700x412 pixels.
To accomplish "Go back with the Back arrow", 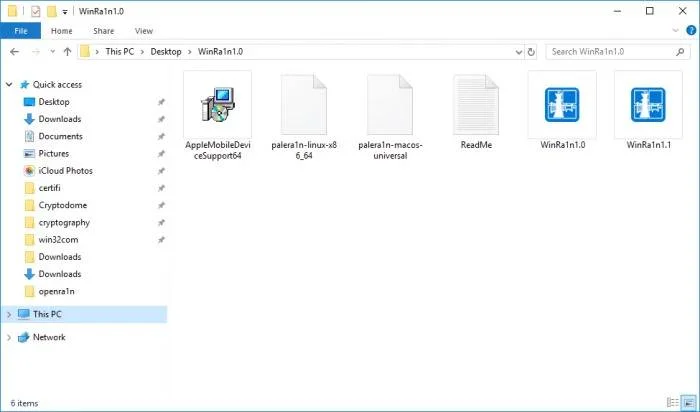I will [x=14, y=52].
